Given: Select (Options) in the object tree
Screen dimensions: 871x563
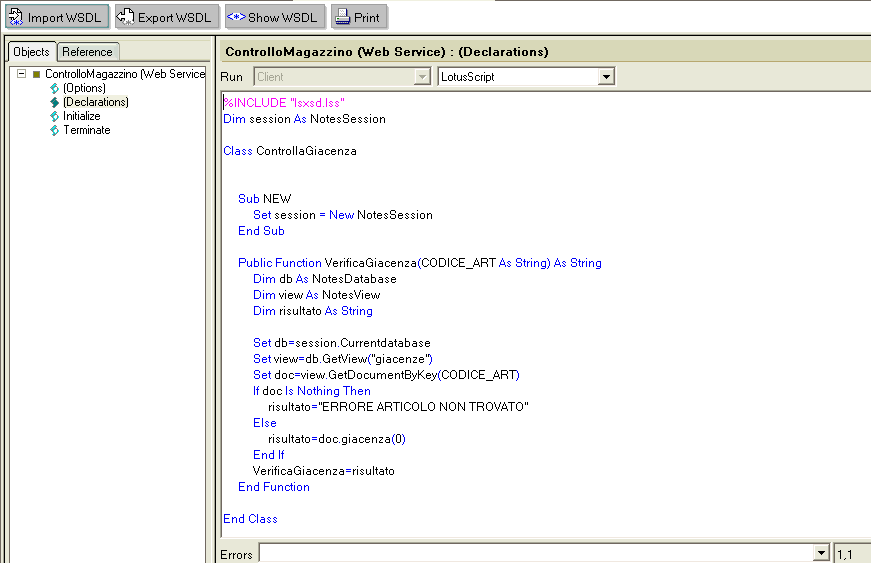Looking at the screenshot, I should coord(84,88).
